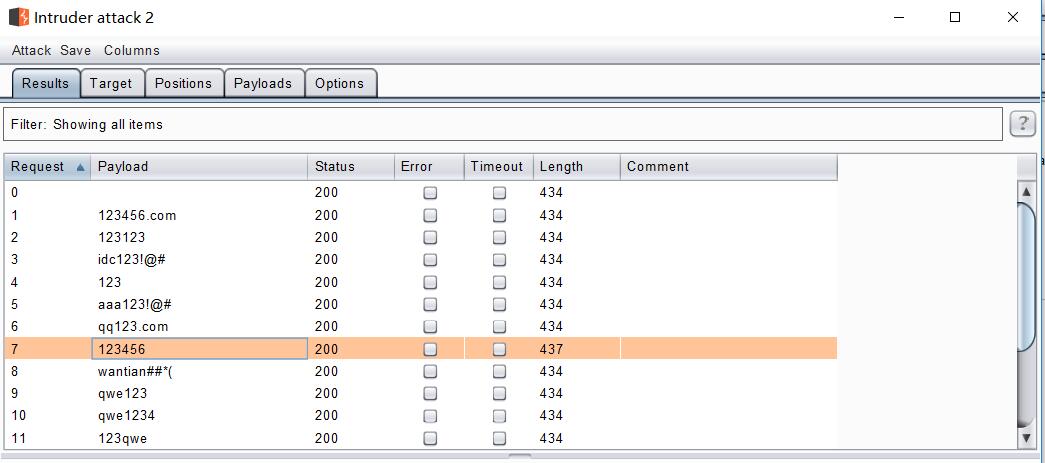The image size is (1045, 463).
Task: Sort by the Comment column header
Action: (x=728, y=167)
